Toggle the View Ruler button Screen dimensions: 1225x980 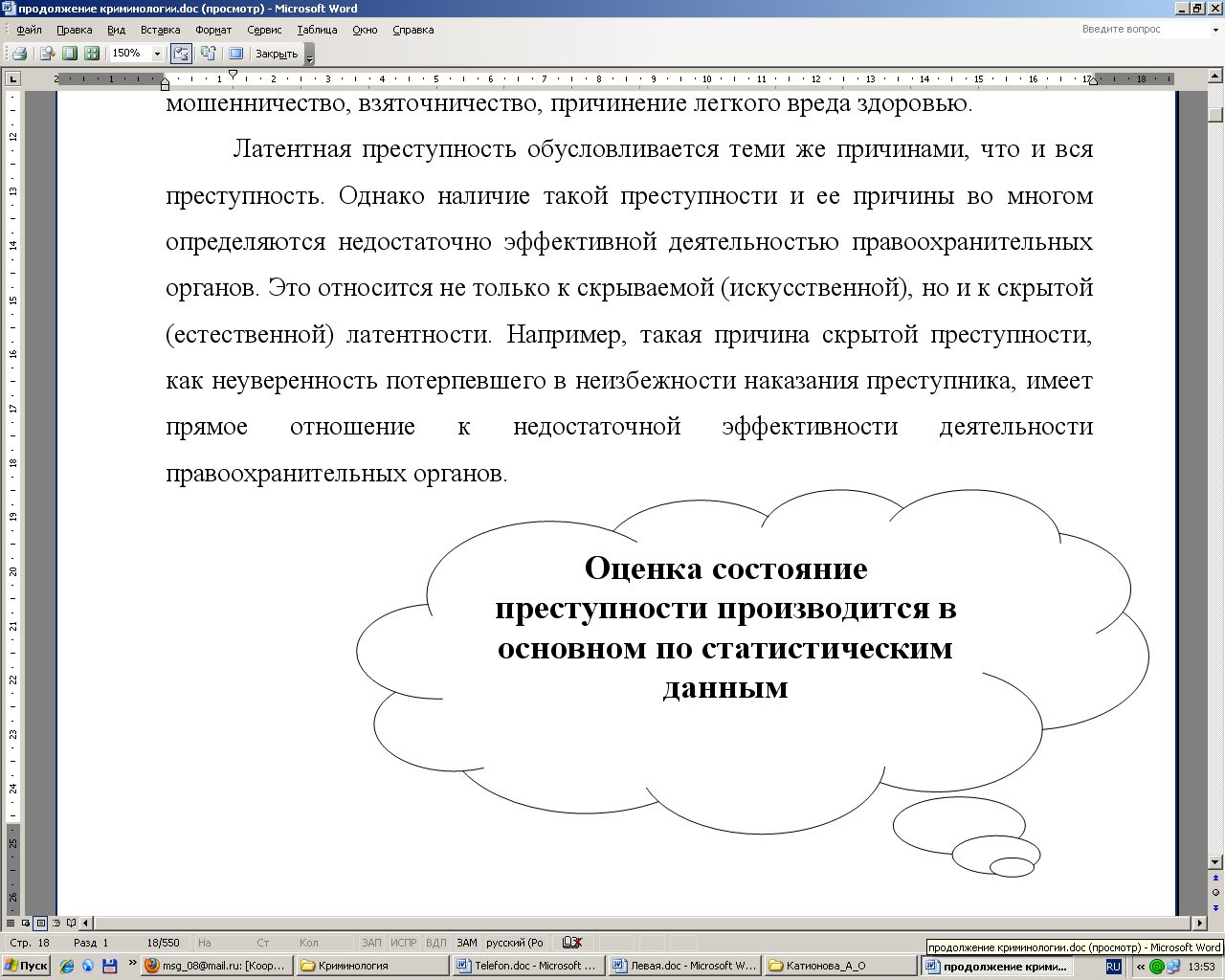(x=181, y=54)
